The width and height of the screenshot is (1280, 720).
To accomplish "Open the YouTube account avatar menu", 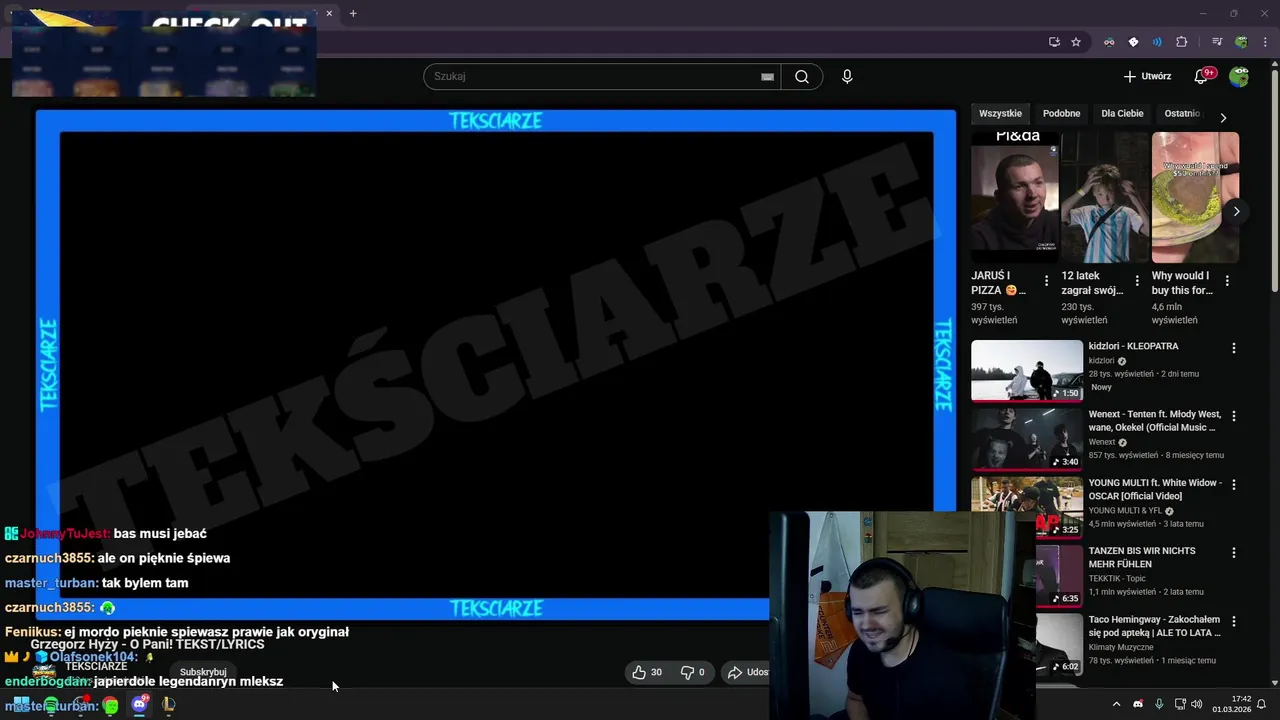I will [x=1239, y=76].
